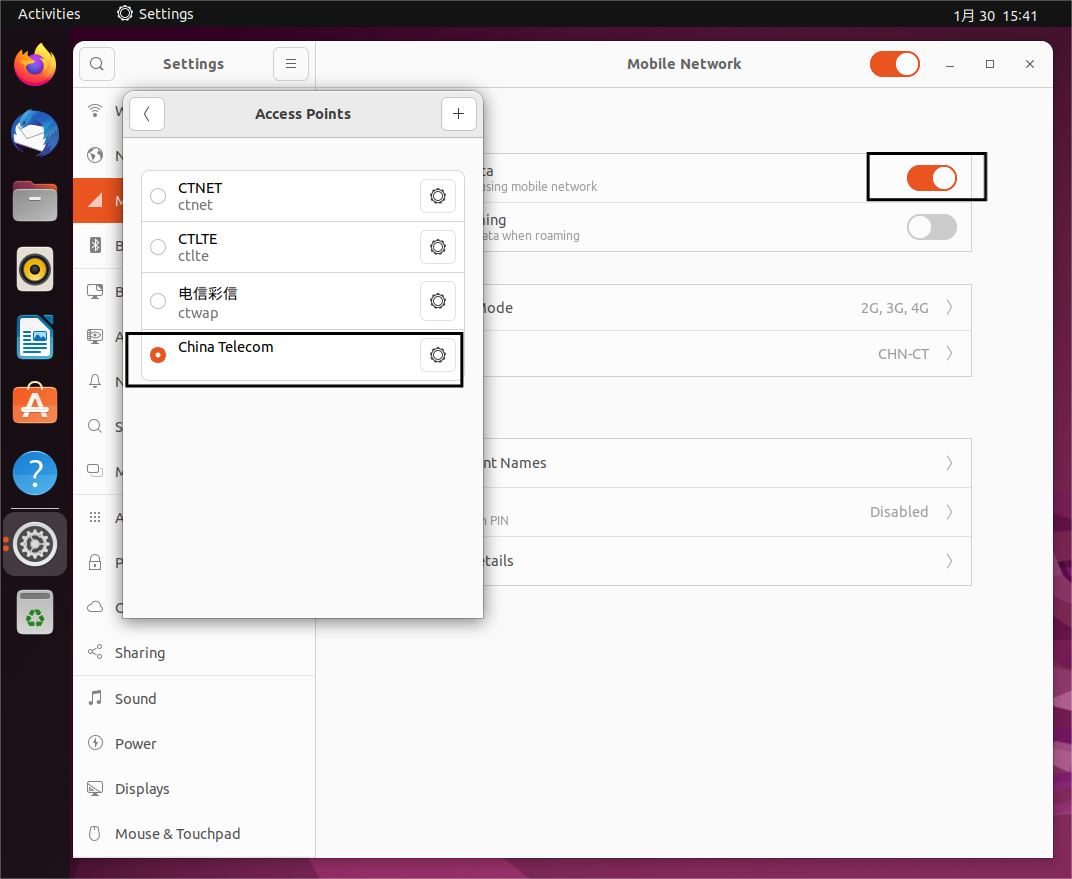Toggle the mobile data switch

pos(931,178)
